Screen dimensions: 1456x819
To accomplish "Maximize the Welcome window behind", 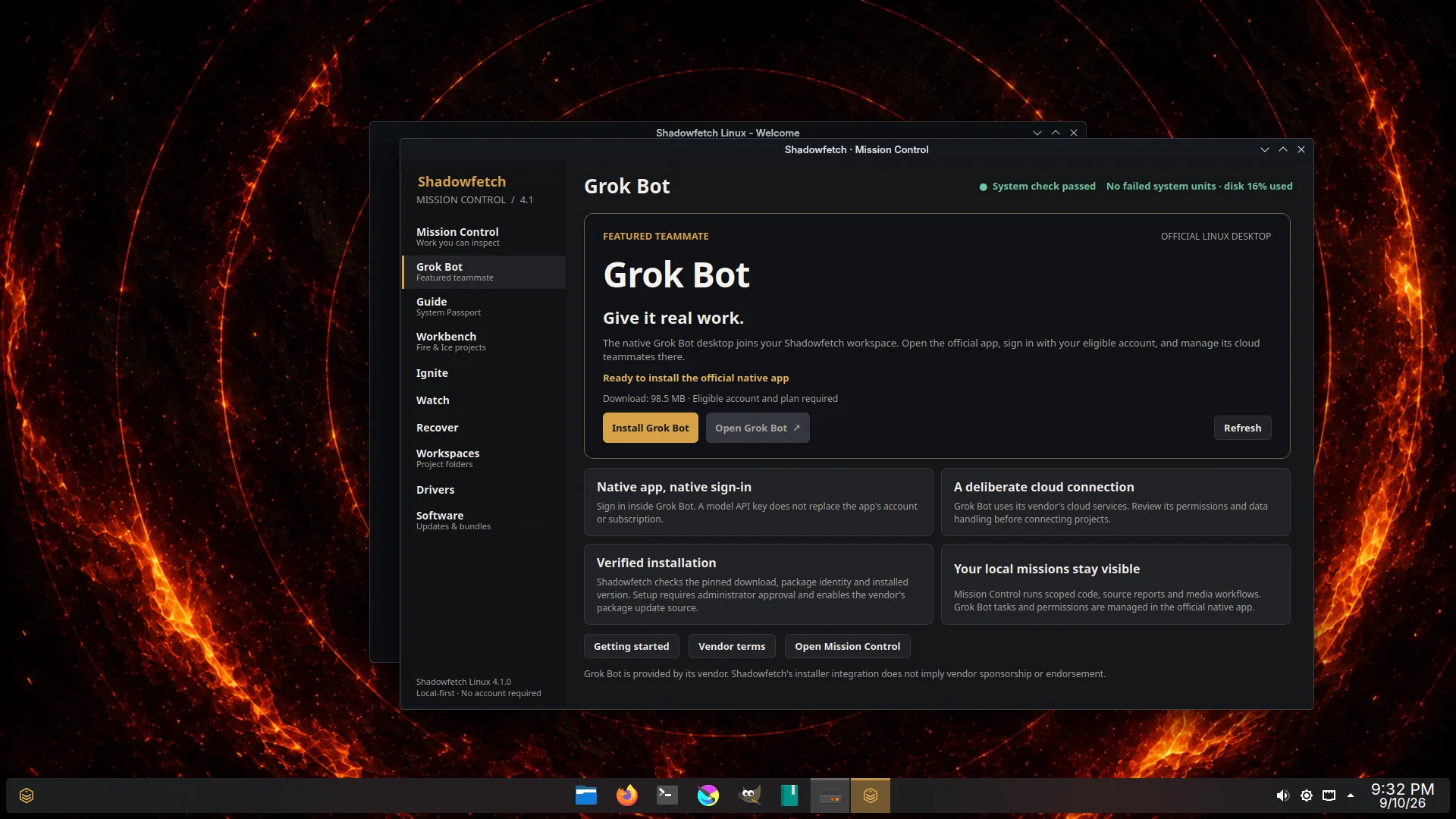I will 1056,133.
